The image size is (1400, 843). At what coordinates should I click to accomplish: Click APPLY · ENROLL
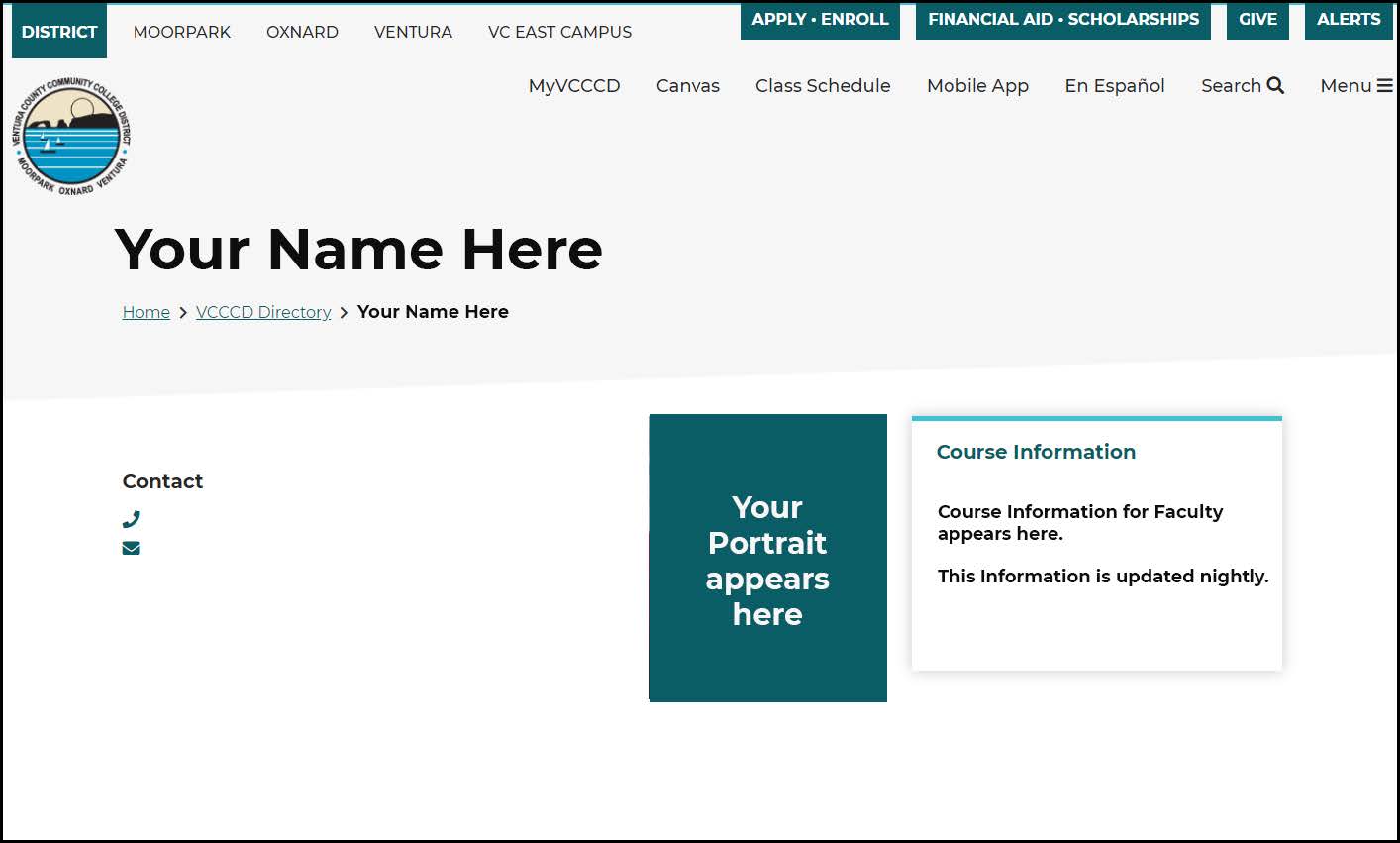pyautogui.click(x=820, y=19)
